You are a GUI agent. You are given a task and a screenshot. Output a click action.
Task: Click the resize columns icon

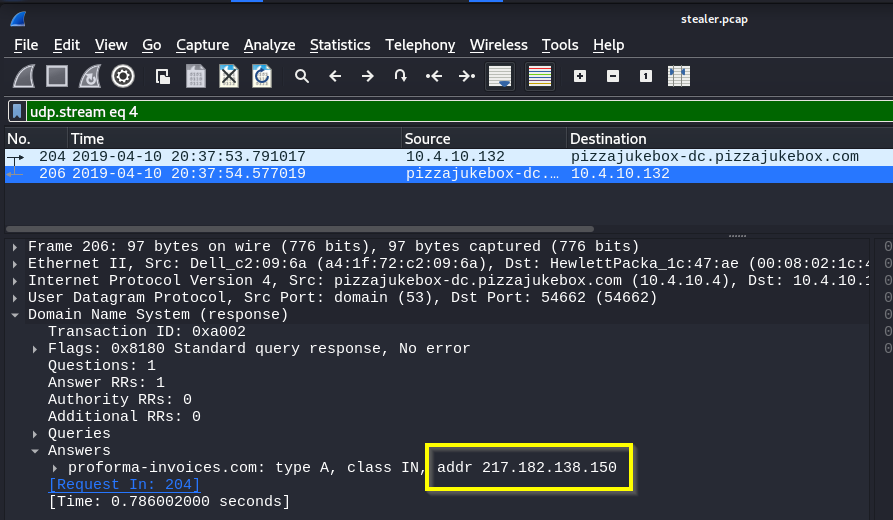pyautogui.click(x=679, y=76)
